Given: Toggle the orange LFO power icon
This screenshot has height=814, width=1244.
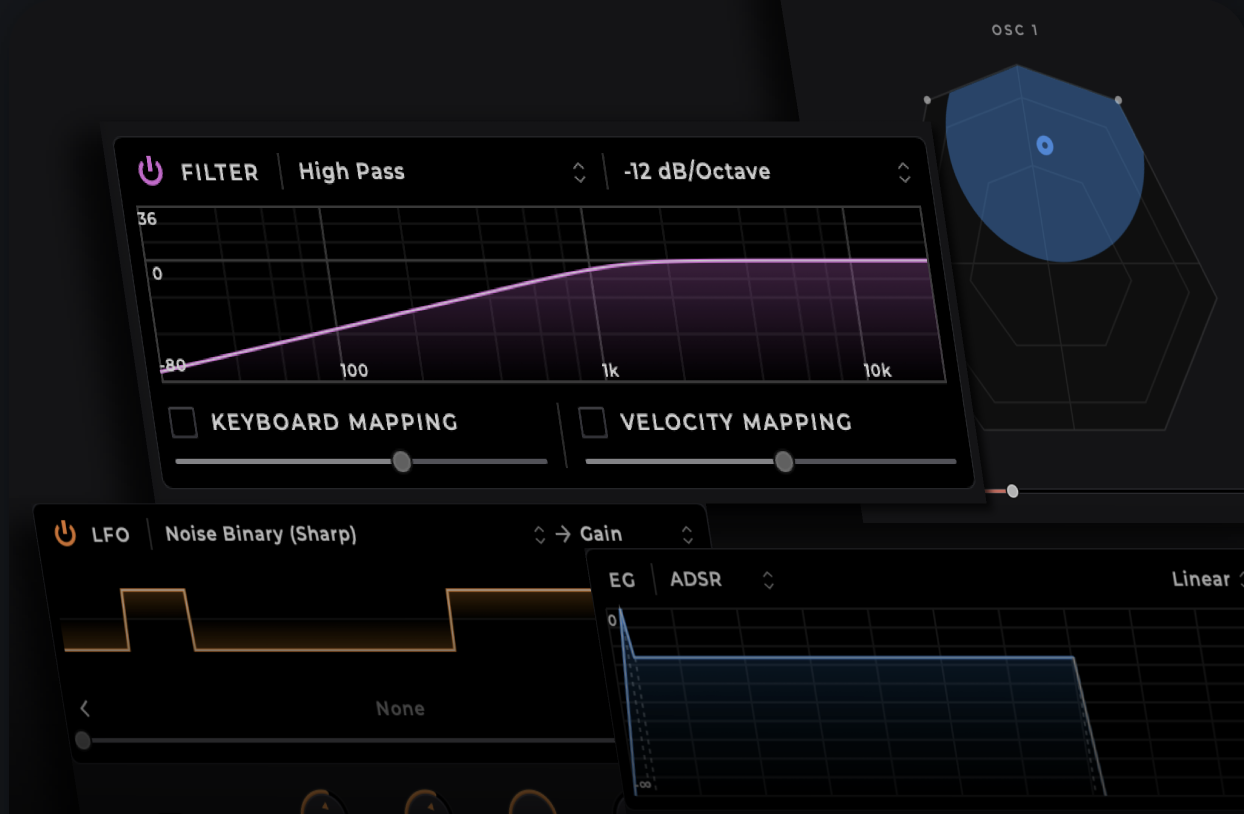Looking at the screenshot, I should pos(65,534).
